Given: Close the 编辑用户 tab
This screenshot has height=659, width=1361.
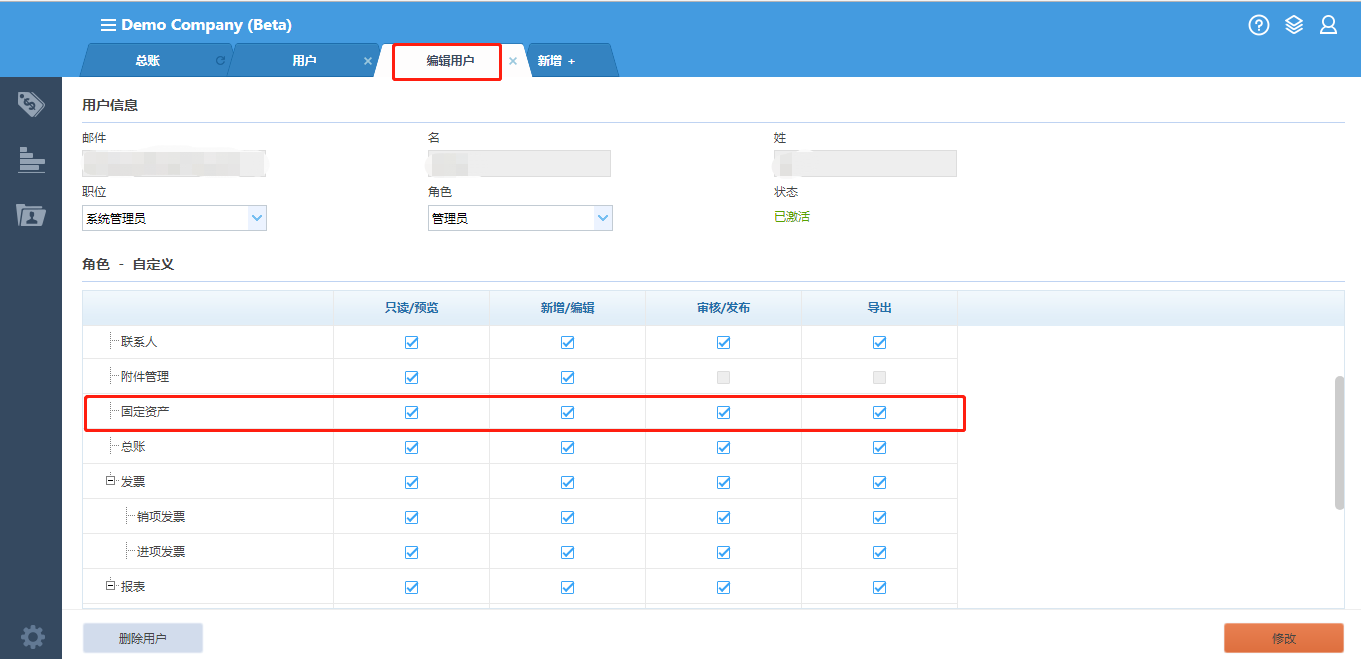Looking at the screenshot, I should pyautogui.click(x=513, y=61).
